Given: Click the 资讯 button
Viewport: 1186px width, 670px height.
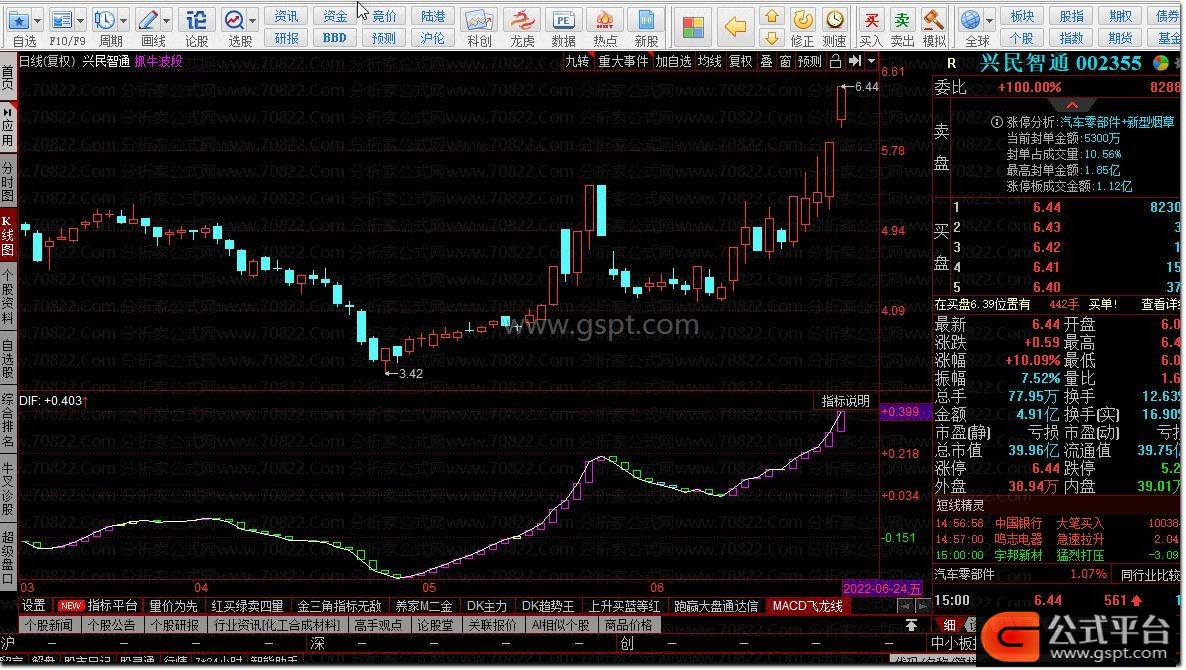Looking at the screenshot, I should click(x=286, y=16).
